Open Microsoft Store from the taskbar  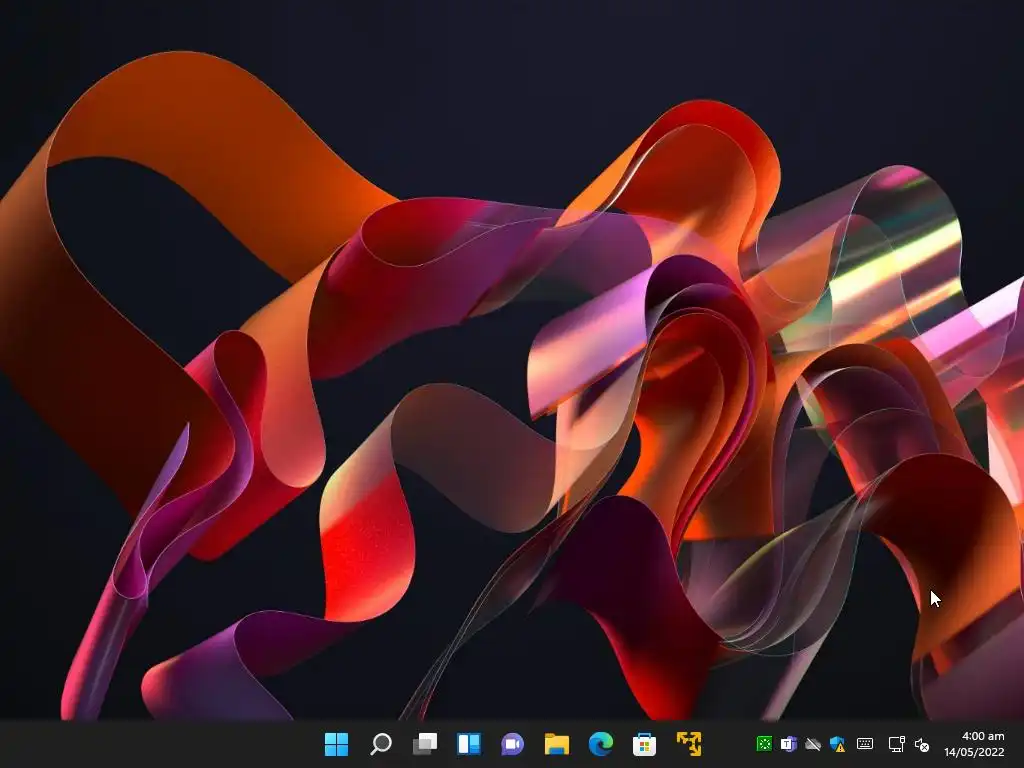click(645, 744)
